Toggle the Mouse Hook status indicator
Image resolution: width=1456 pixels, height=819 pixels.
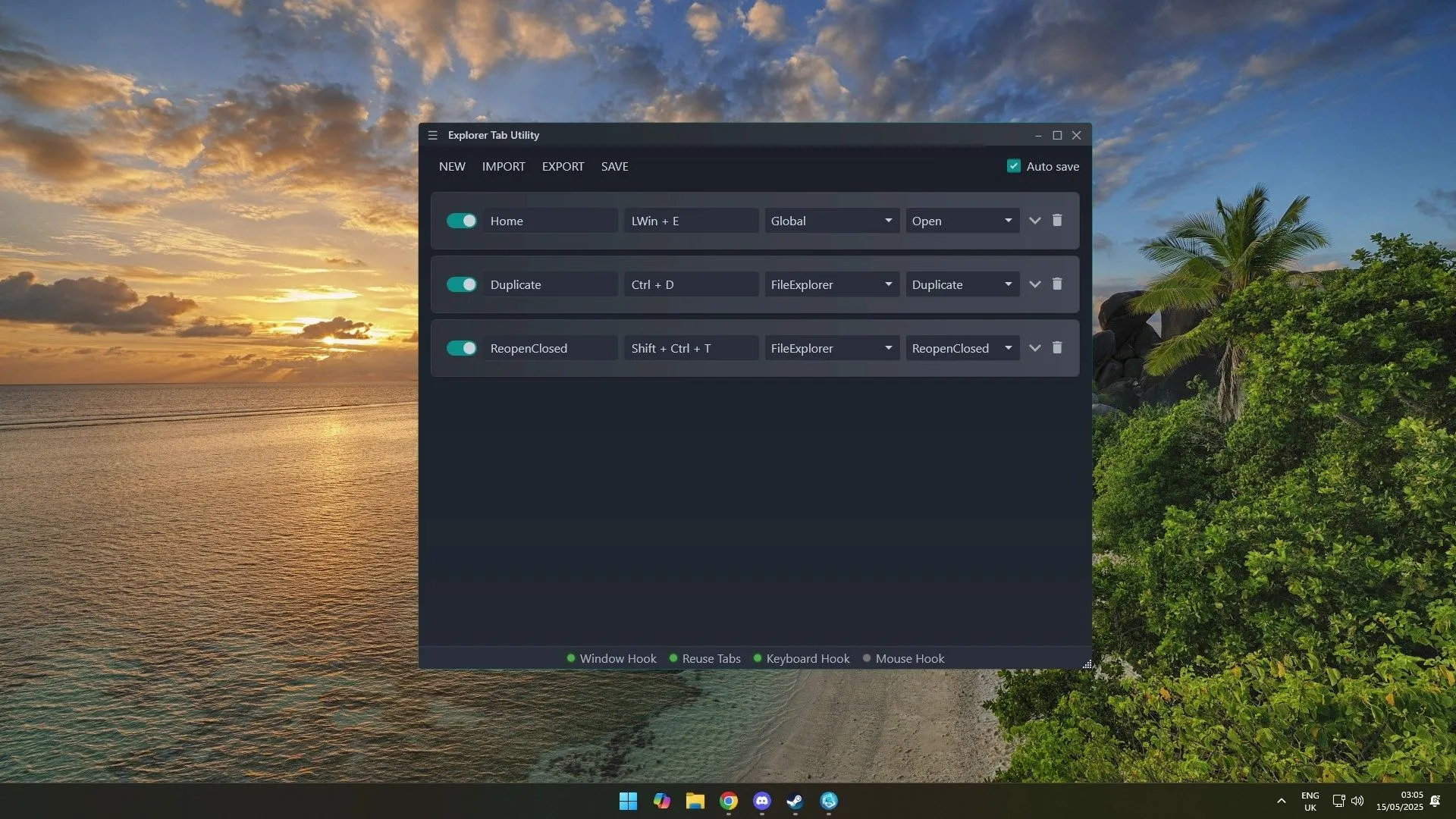click(x=903, y=658)
